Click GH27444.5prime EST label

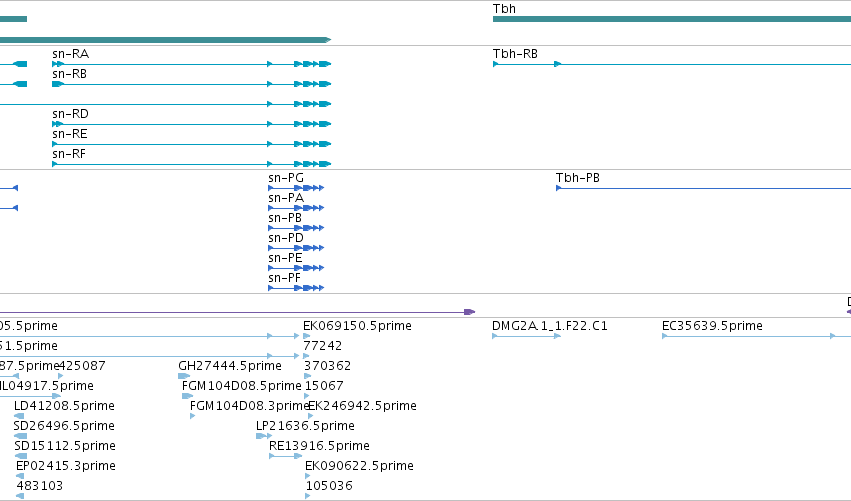pyautogui.click(x=230, y=366)
